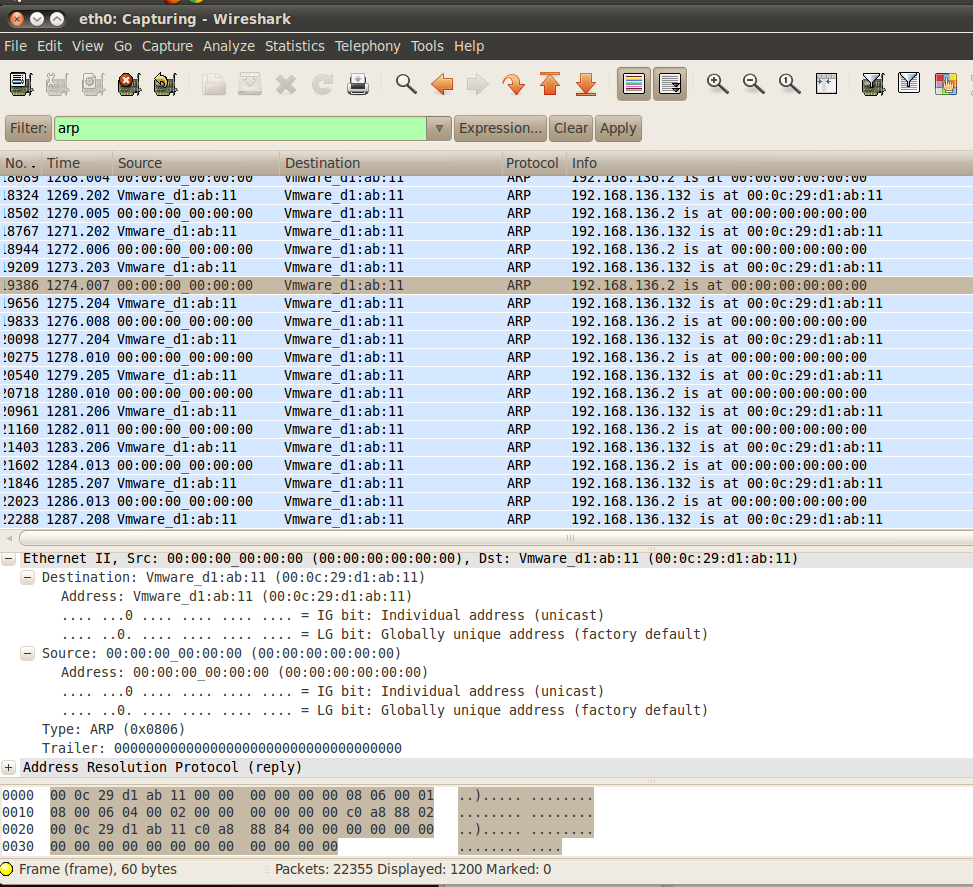
Task: Open coloring rules editor icon
Action: tap(946, 84)
